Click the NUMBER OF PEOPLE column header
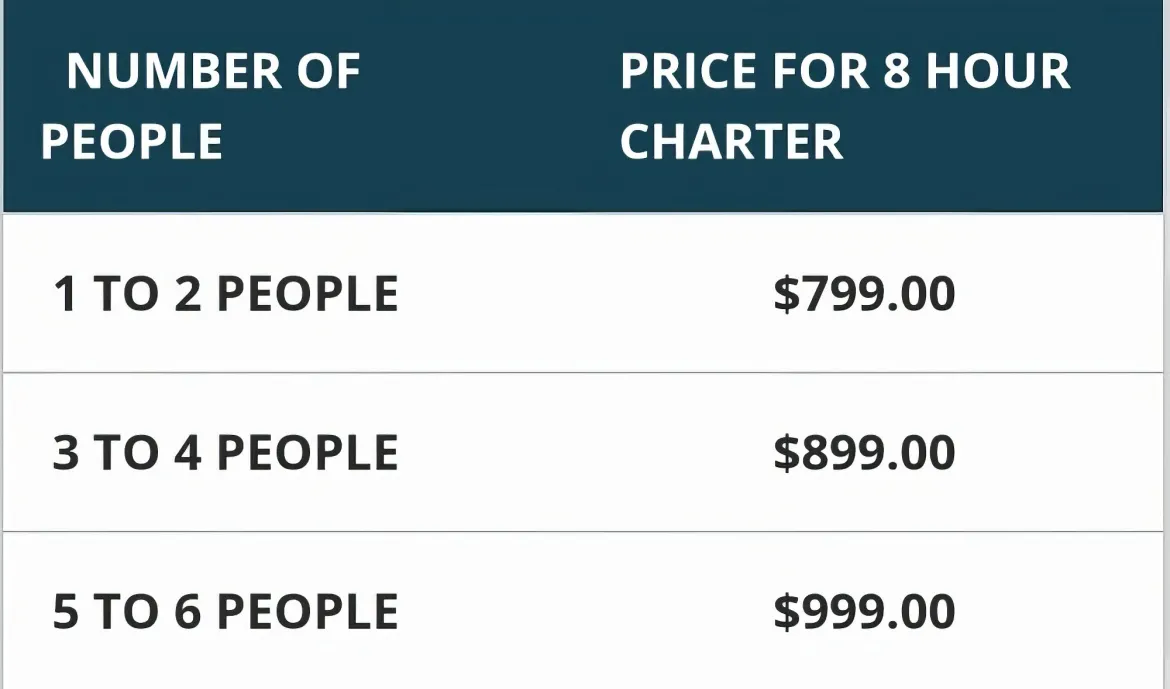Image resolution: width=1170 pixels, height=689 pixels. tap(201, 106)
